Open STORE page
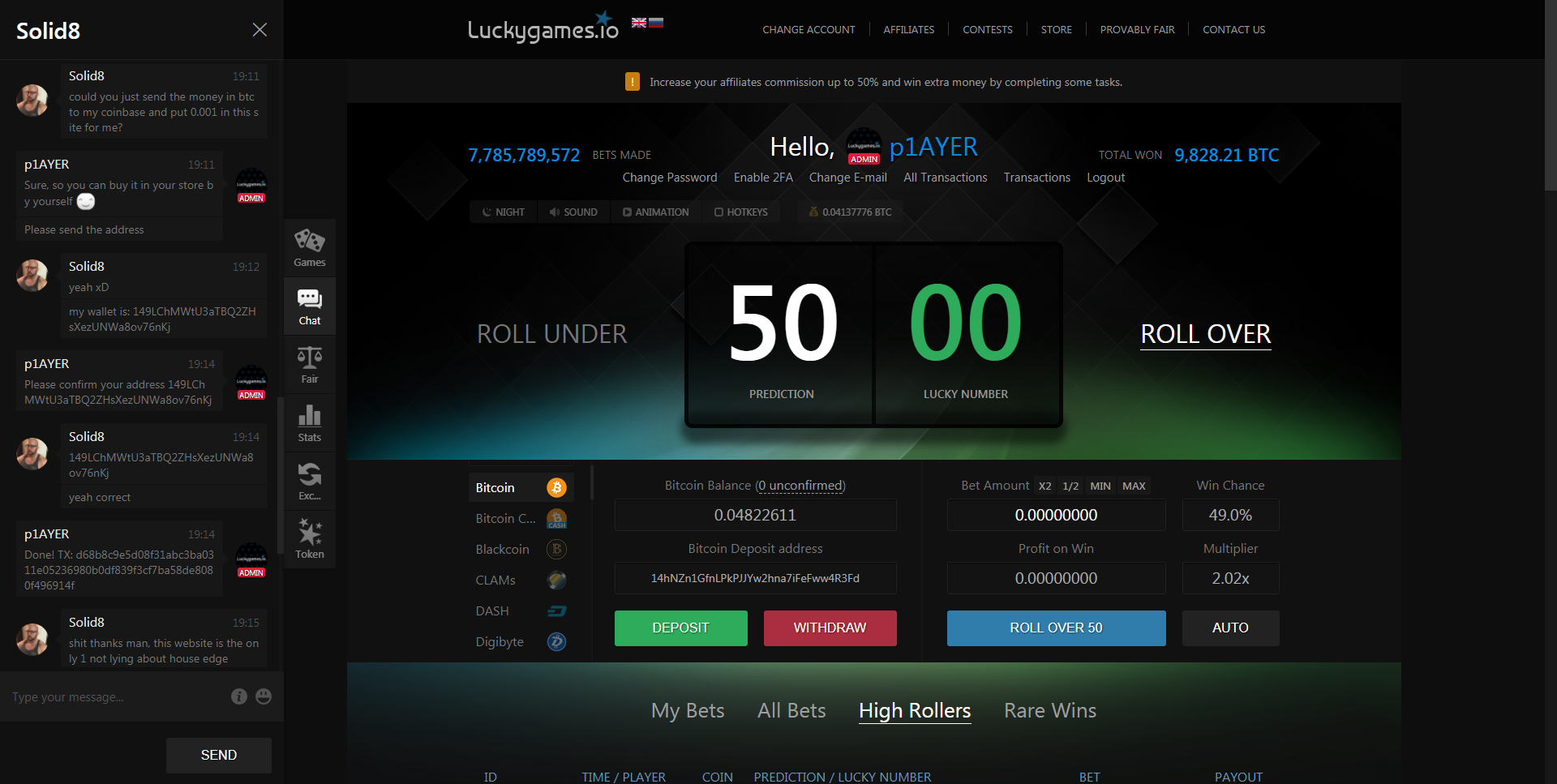This screenshot has width=1557, height=784. point(1056,30)
